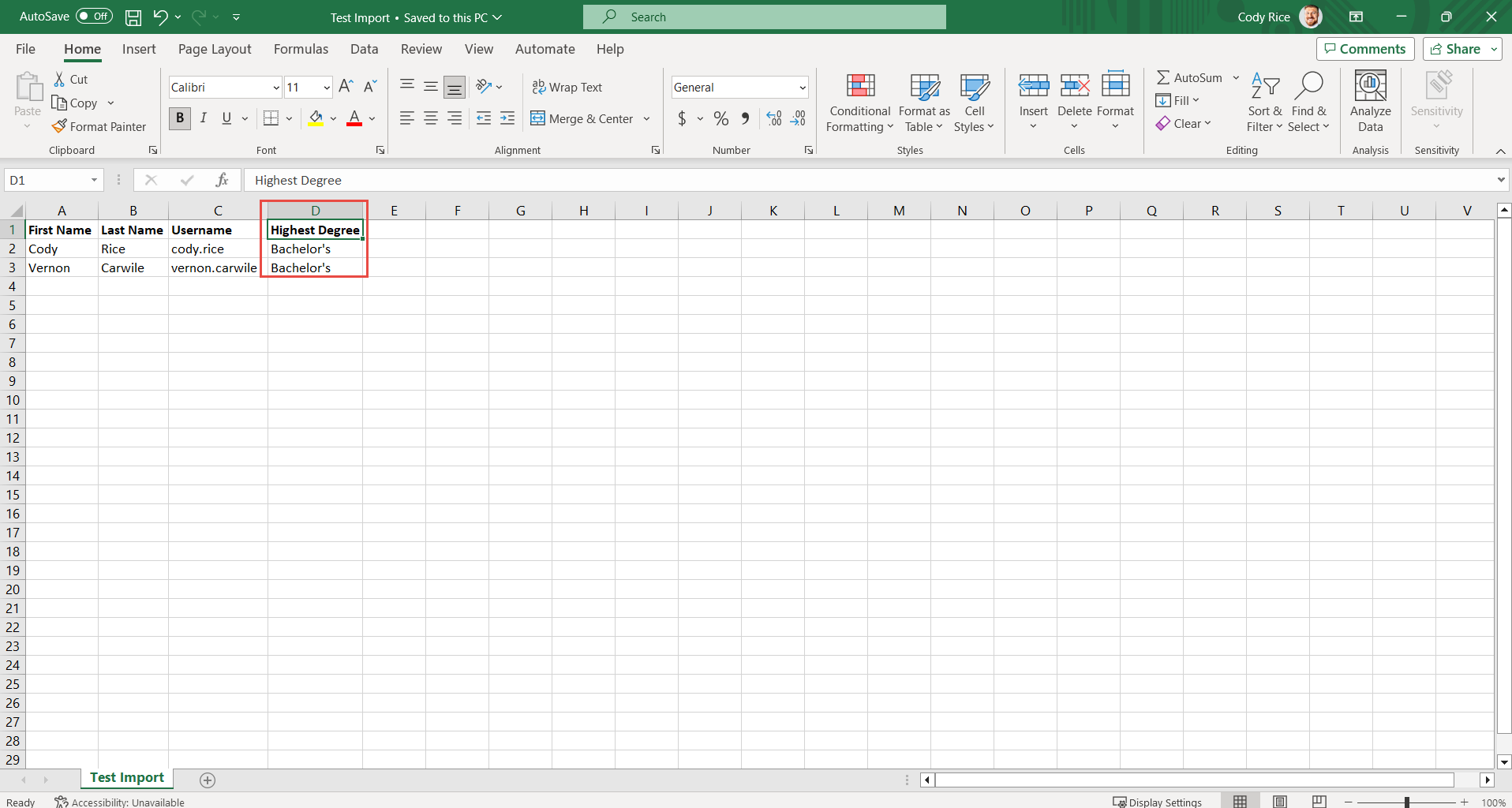Viewport: 1512px width, 808px height.
Task: Click the Orientation text angle icon
Action: (484, 87)
